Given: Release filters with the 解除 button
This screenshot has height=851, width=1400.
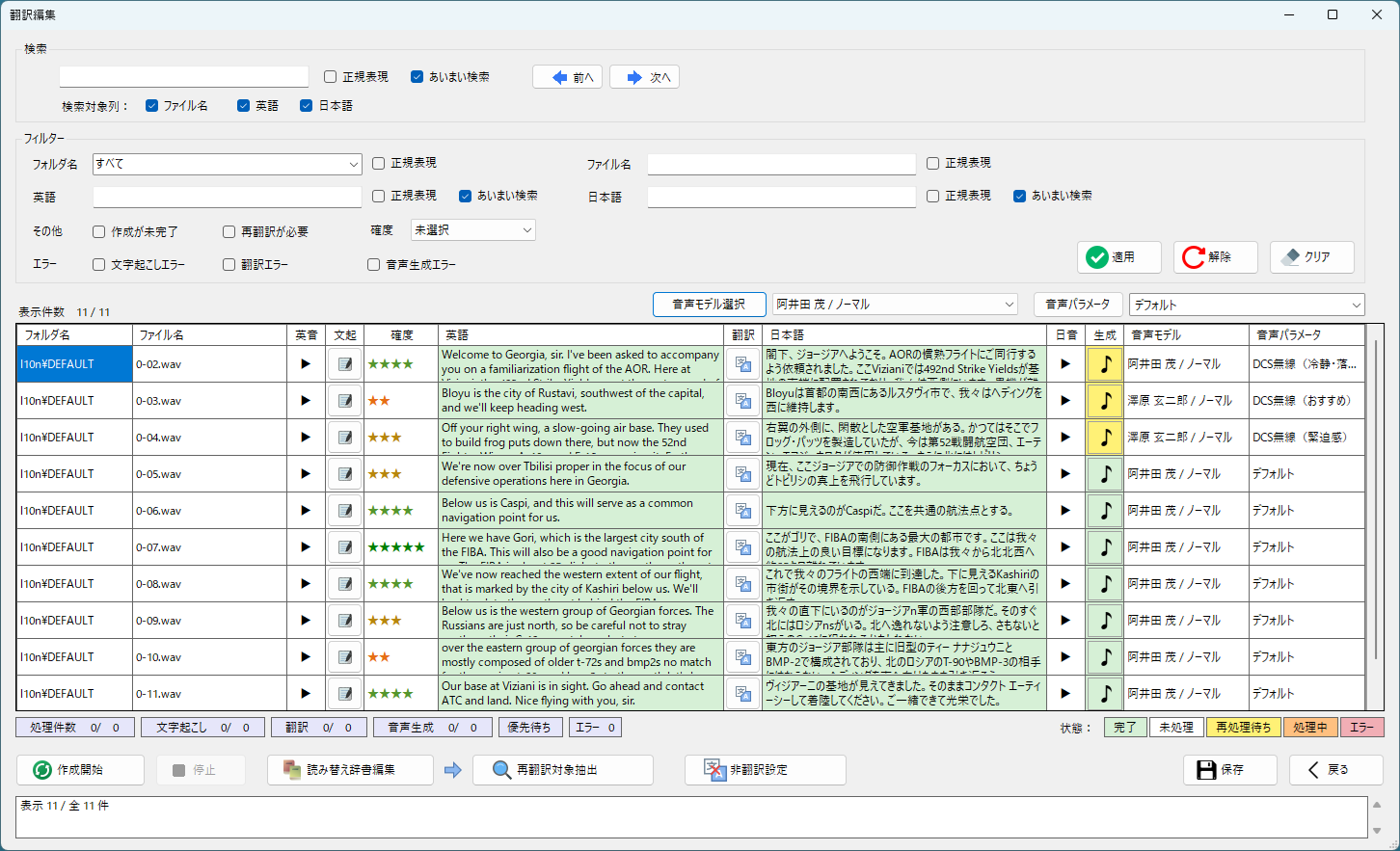Looking at the screenshot, I should [1216, 257].
